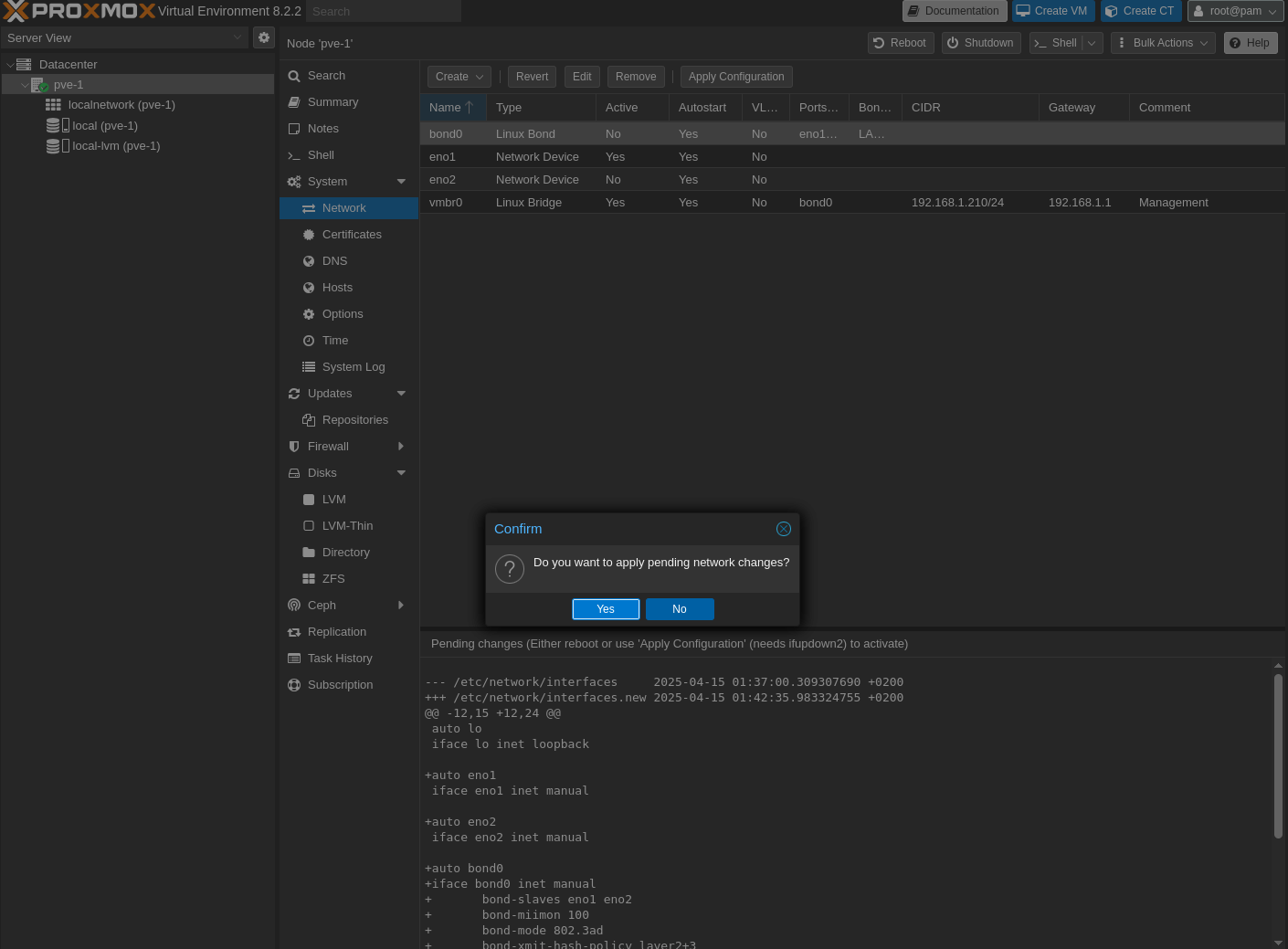The width and height of the screenshot is (1288, 949).
Task: Select the Summary menu item
Action: click(333, 102)
